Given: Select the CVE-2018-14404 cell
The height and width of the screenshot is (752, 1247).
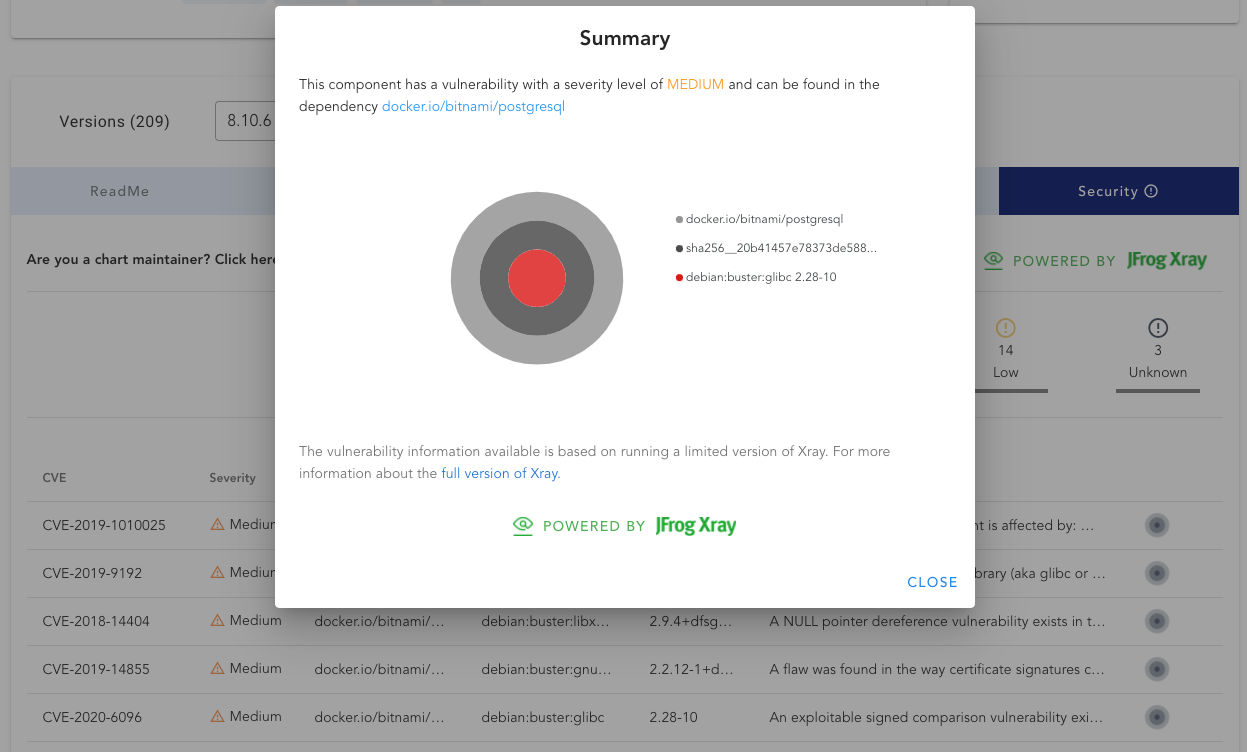Looking at the screenshot, I should pos(96,621).
